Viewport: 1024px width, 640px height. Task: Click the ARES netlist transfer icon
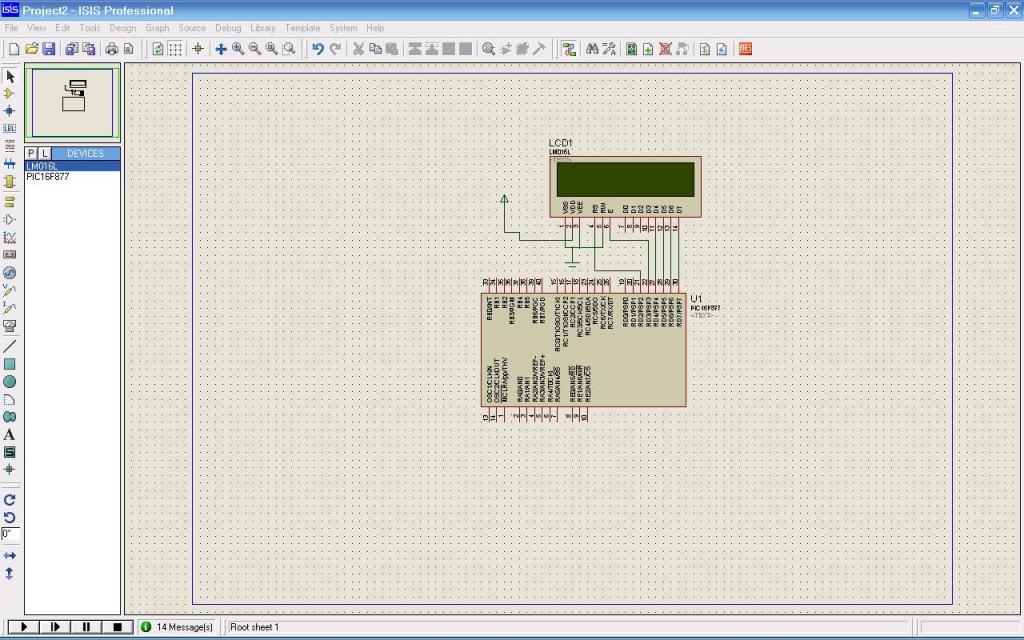coord(745,49)
